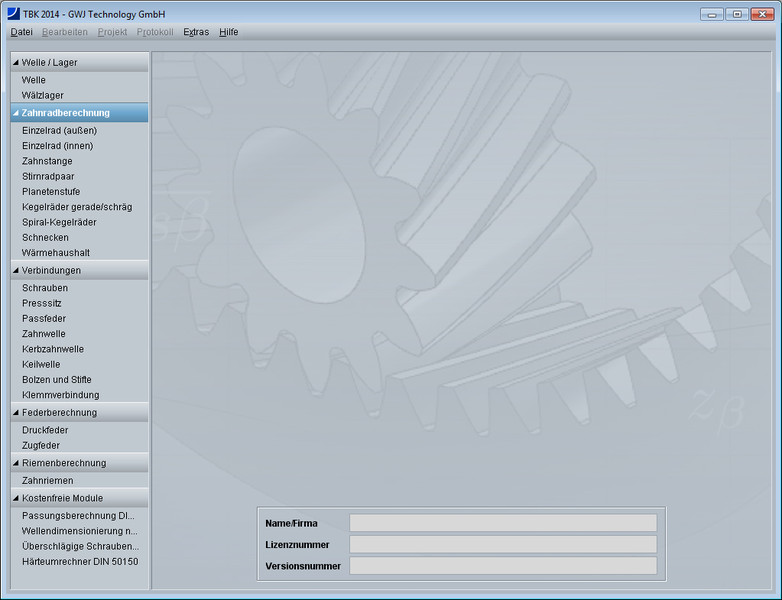This screenshot has height=600, width=782.
Task: Open Einzelrad (außen) calculation
Action: tap(59, 130)
